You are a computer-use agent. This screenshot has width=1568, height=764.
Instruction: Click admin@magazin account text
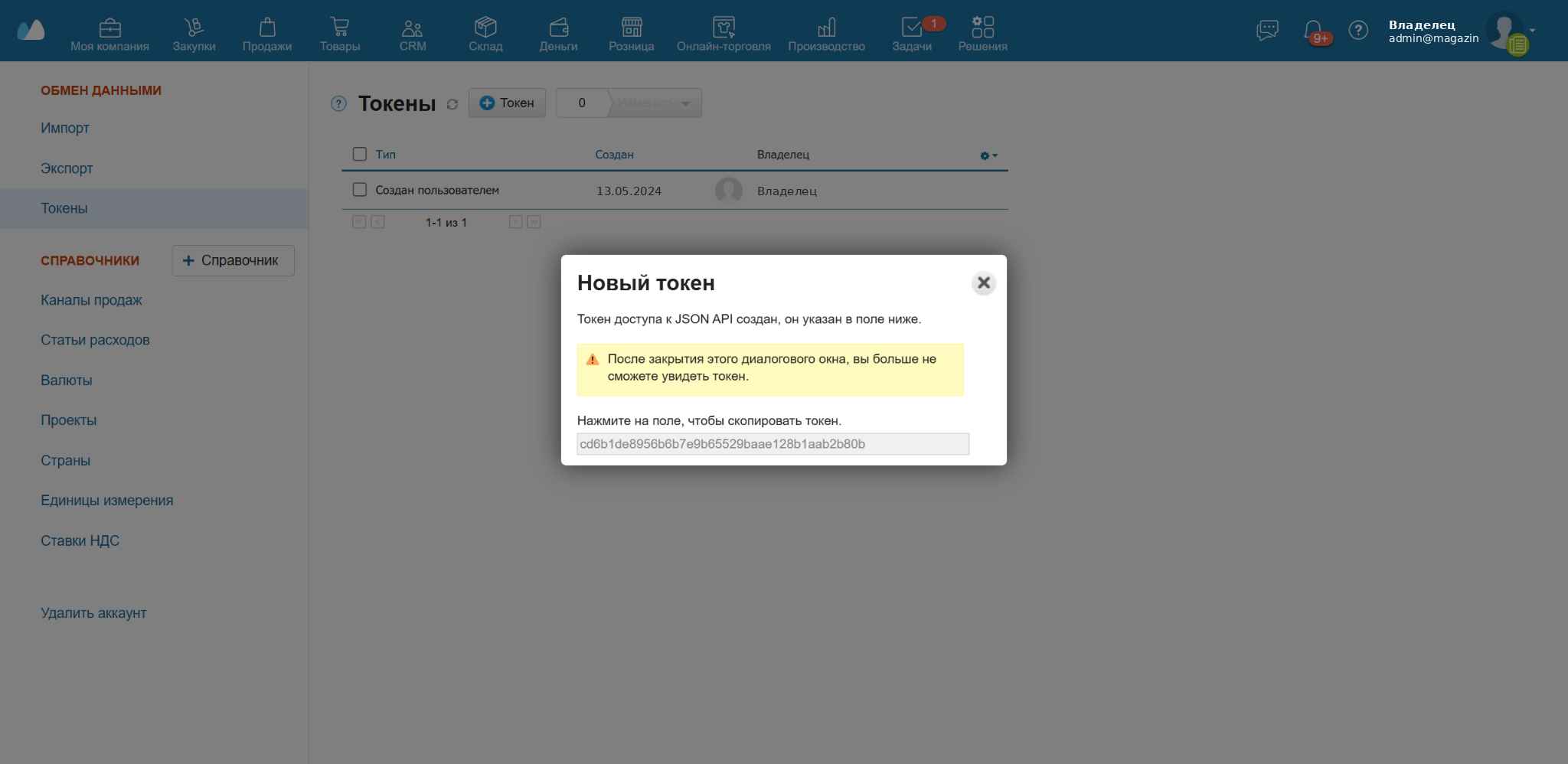click(1434, 38)
